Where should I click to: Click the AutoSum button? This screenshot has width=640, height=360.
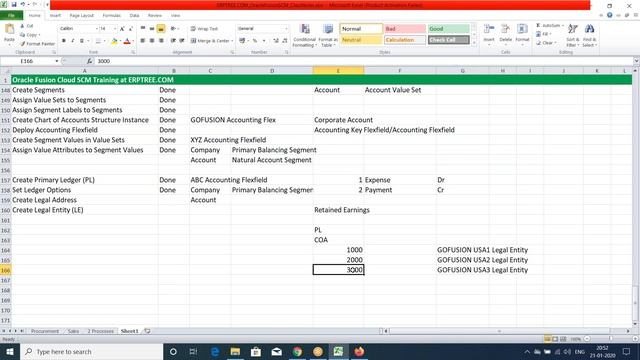[x=549, y=25]
